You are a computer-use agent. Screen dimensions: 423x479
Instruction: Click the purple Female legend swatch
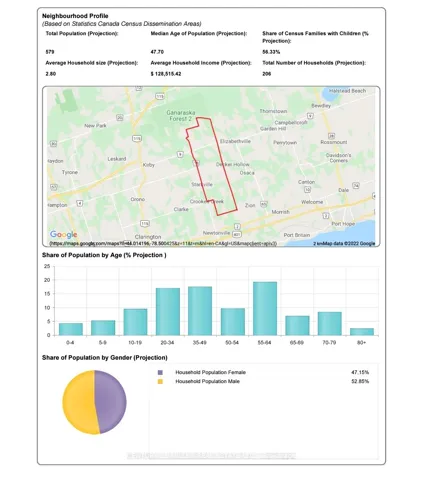pos(160,372)
